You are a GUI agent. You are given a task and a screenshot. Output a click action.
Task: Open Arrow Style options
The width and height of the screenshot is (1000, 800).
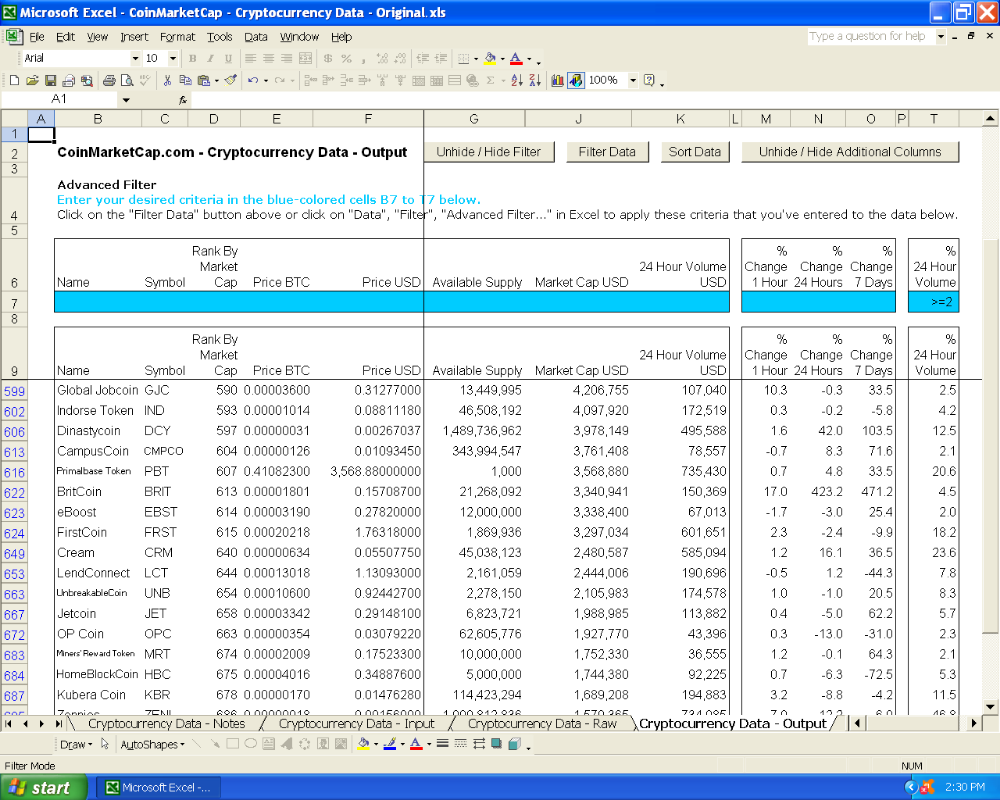[x=478, y=744]
